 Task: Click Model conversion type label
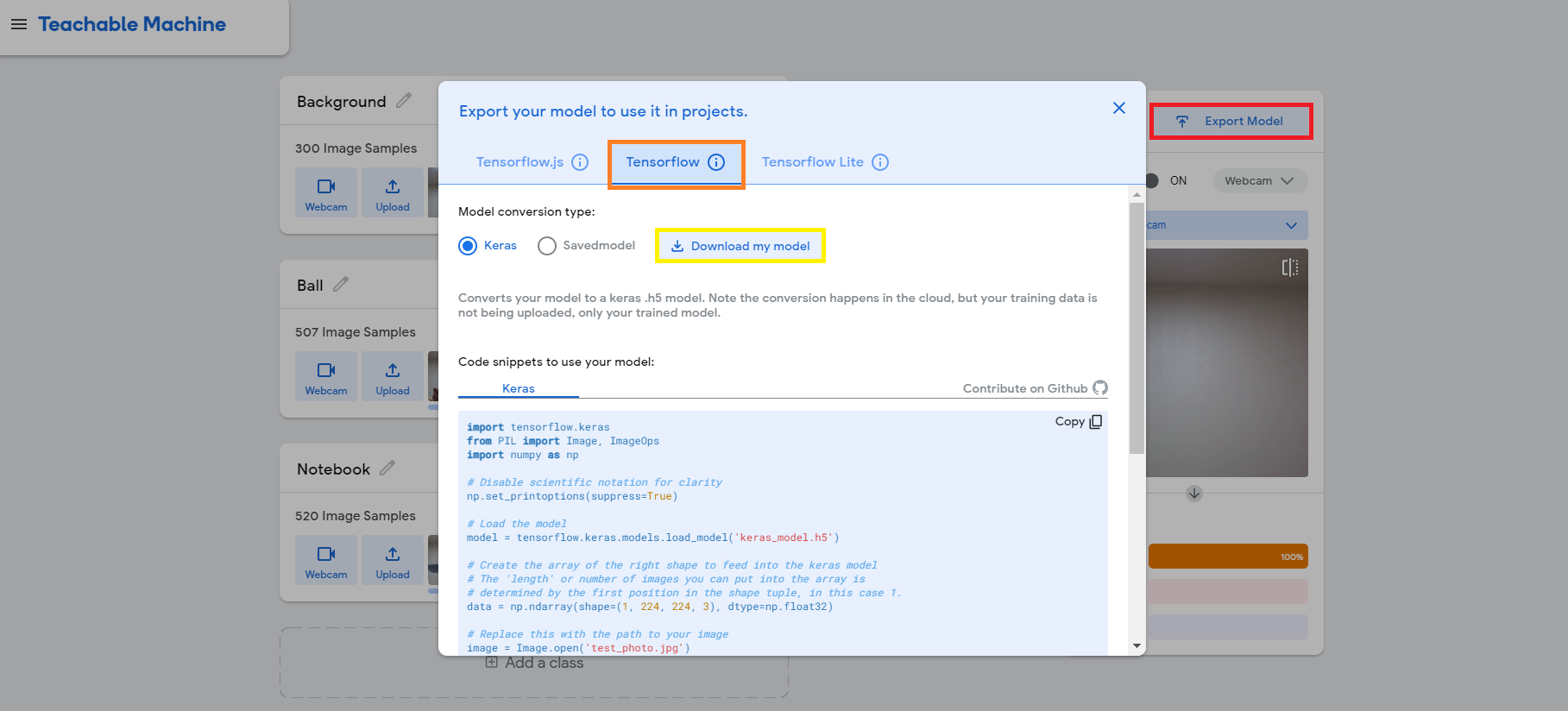point(526,211)
